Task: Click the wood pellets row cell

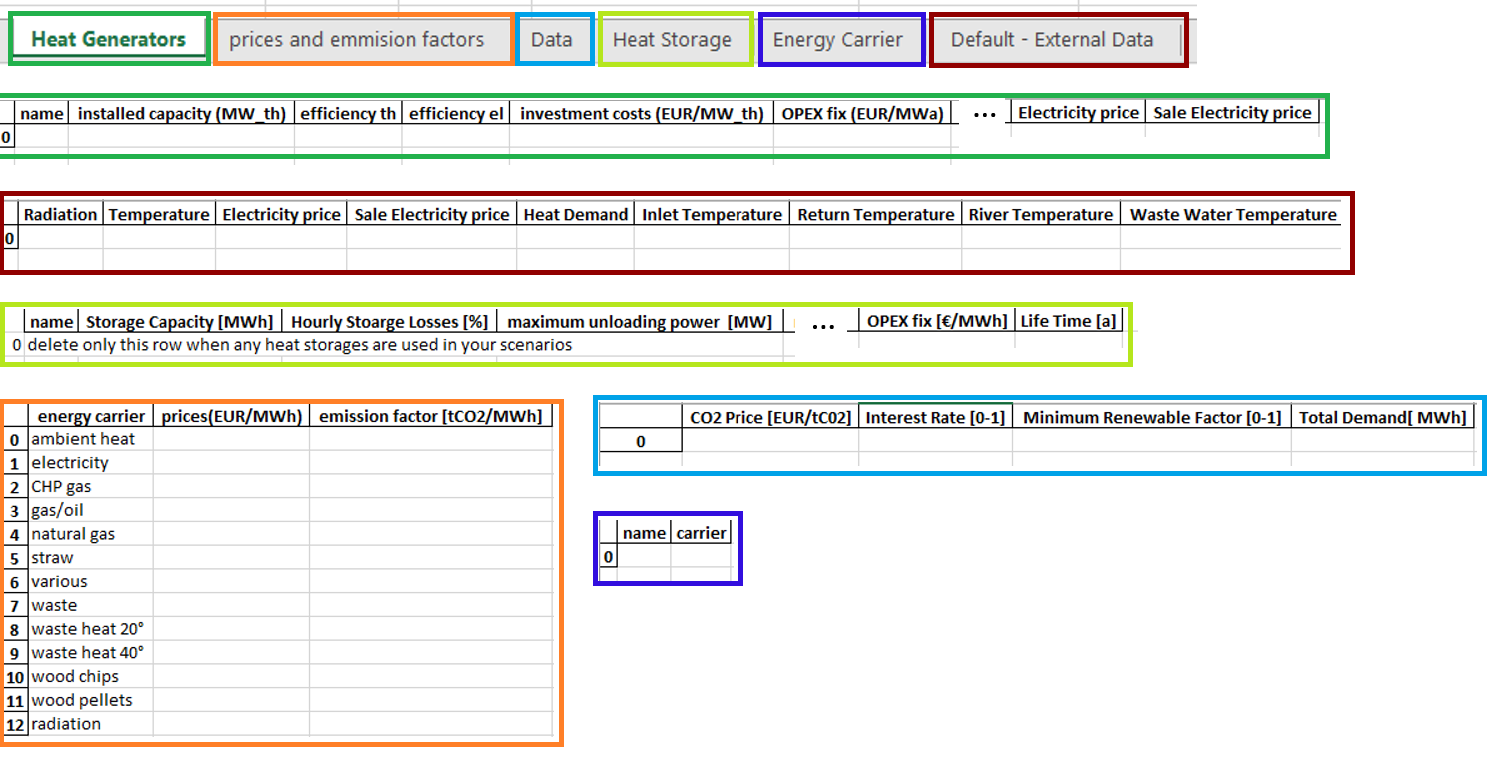Action: coord(90,700)
